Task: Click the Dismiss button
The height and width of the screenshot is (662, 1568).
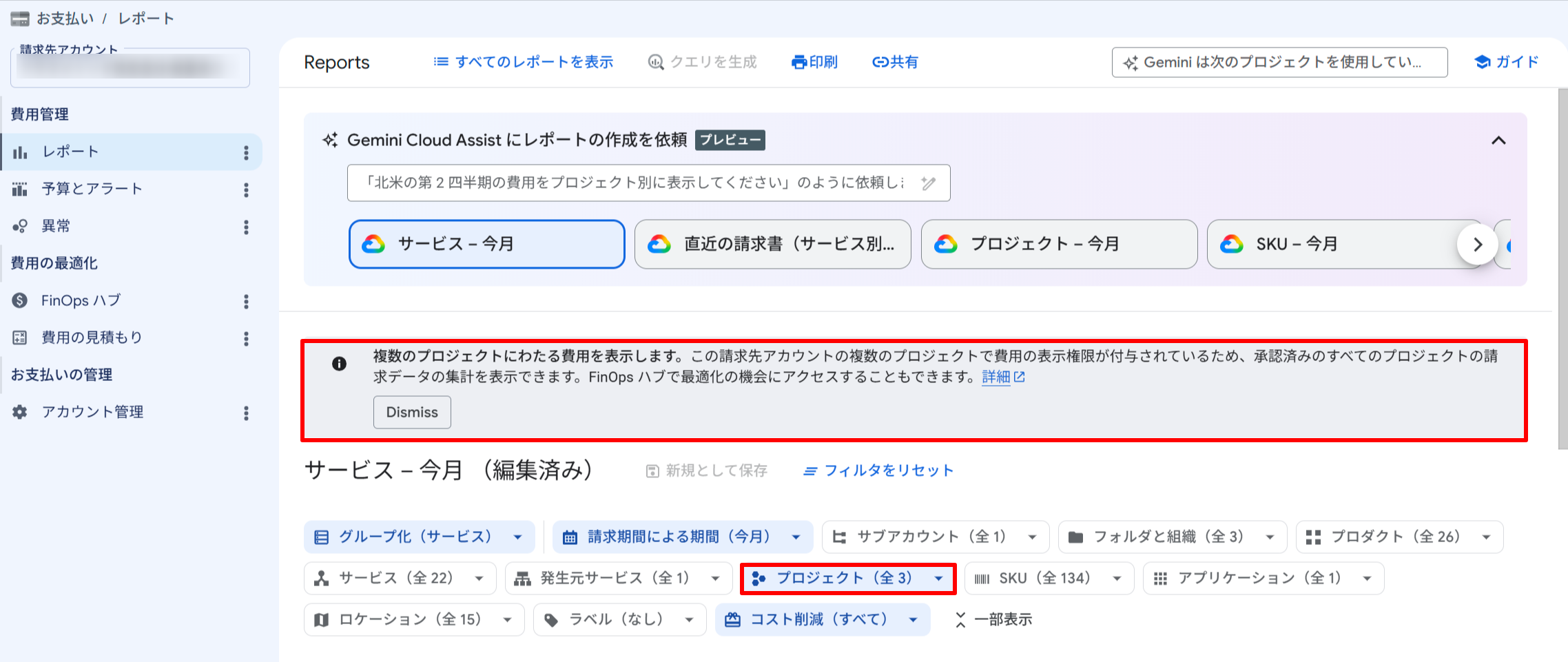Action: [412, 412]
